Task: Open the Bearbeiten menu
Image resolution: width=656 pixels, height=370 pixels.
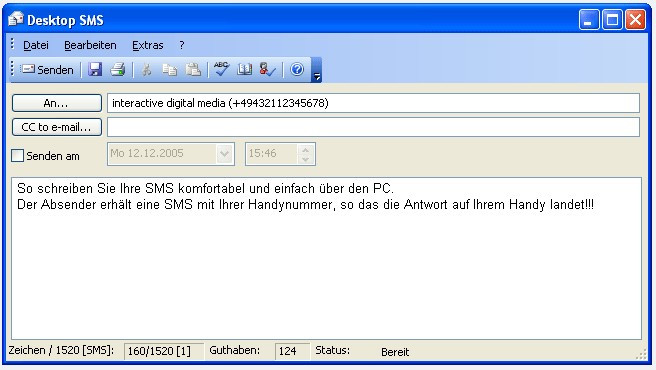Action: pyautogui.click(x=90, y=45)
